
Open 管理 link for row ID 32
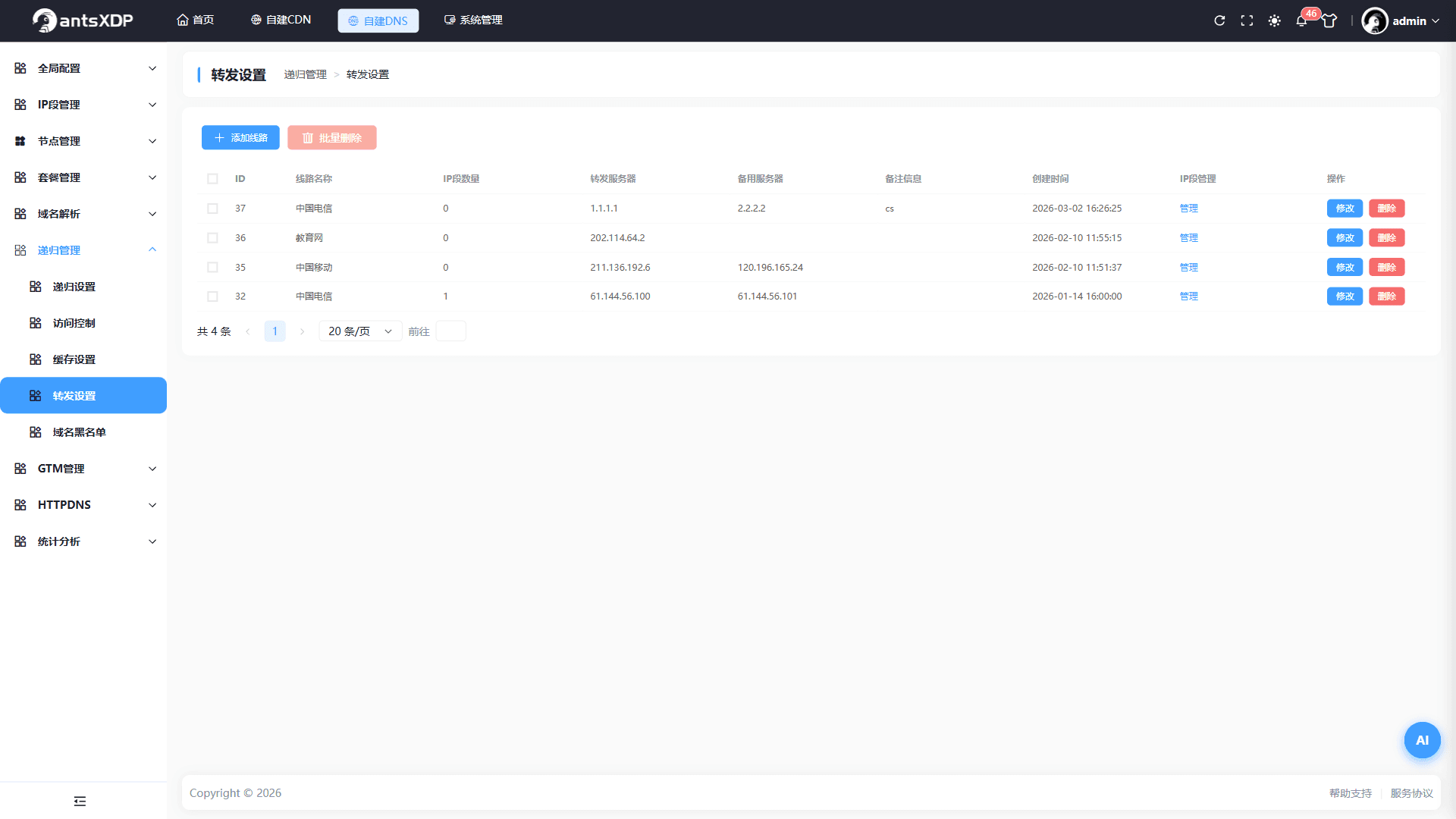click(1188, 297)
